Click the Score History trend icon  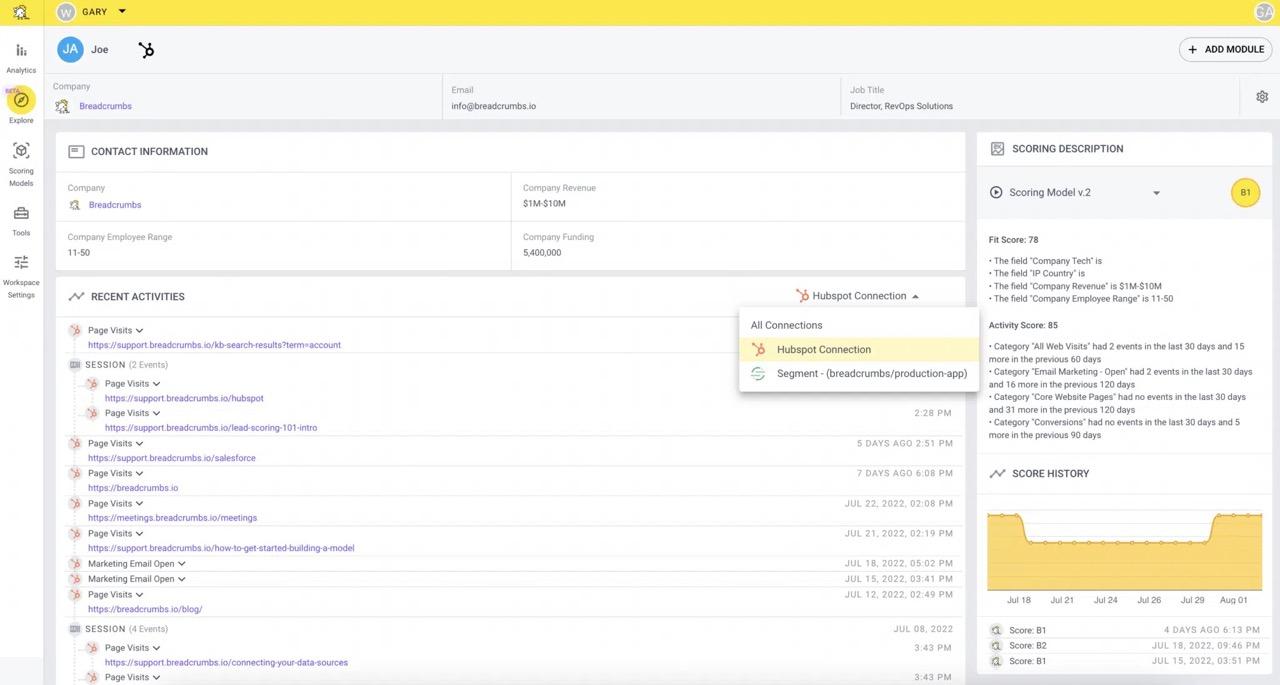pos(997,474)
